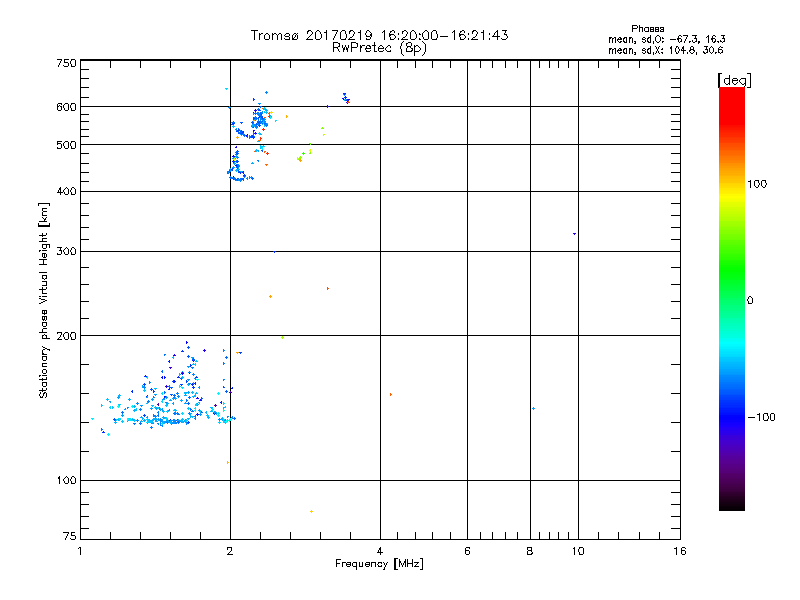Click the '[deg]' colorbar unit label
The height and width of the screenshot is (600, 800).
click(x=734, y=80)
